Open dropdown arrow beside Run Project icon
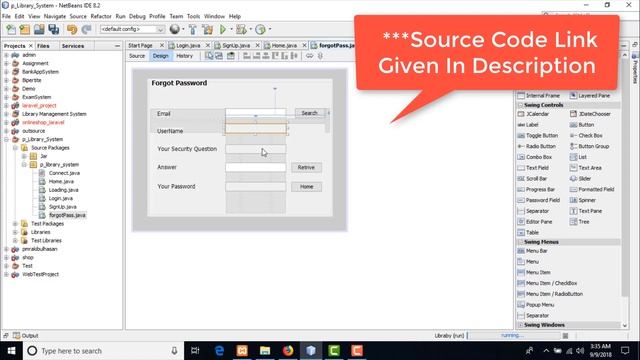The height and width of the screenshot is (360, 640). (x=231, y=29)
